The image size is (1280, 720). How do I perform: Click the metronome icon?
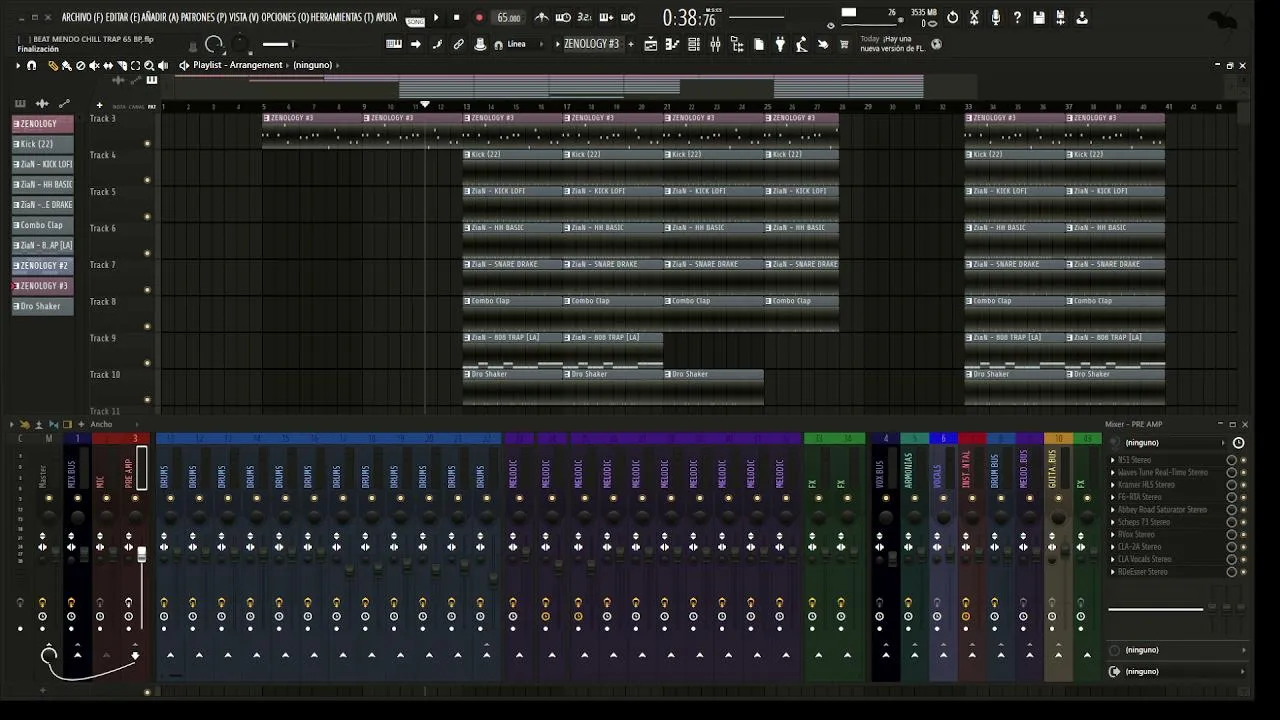coord(541,17)
